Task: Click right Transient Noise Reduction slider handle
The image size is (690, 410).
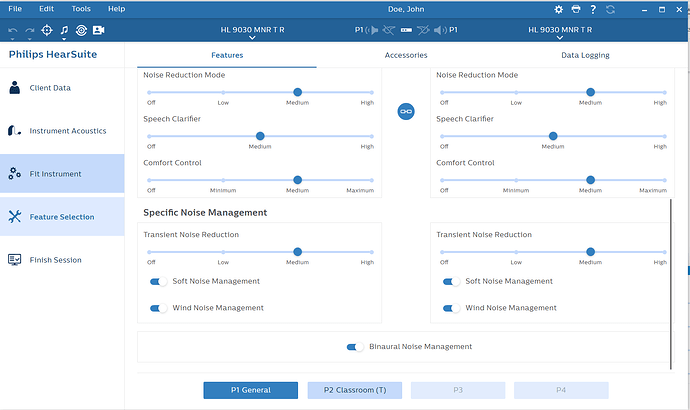Action: (591, 252)
